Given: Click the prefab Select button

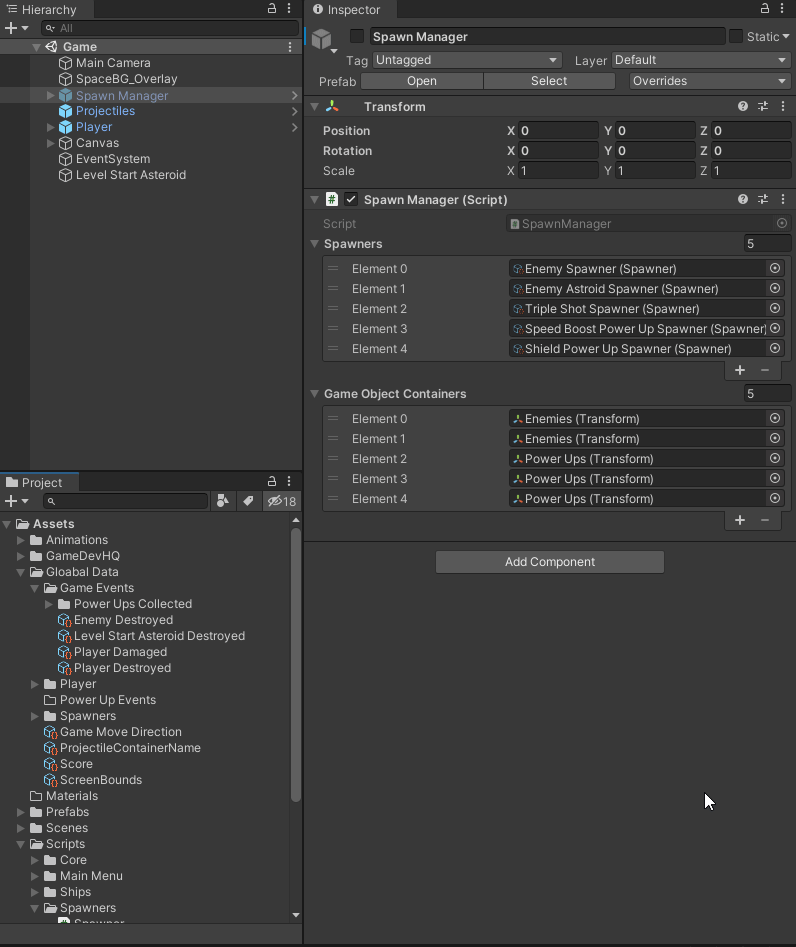Looking at the screenshot, I should [x=549, y=81].
